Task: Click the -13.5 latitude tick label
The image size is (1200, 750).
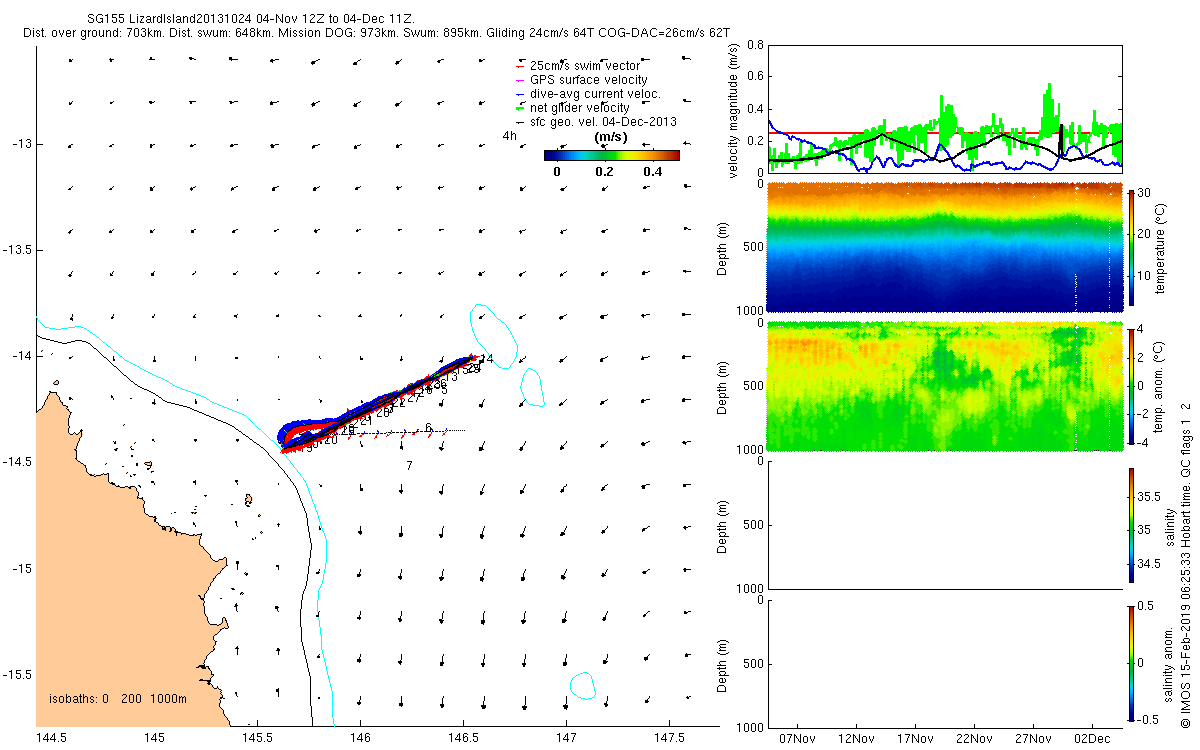Action: (x=17, y=250)
